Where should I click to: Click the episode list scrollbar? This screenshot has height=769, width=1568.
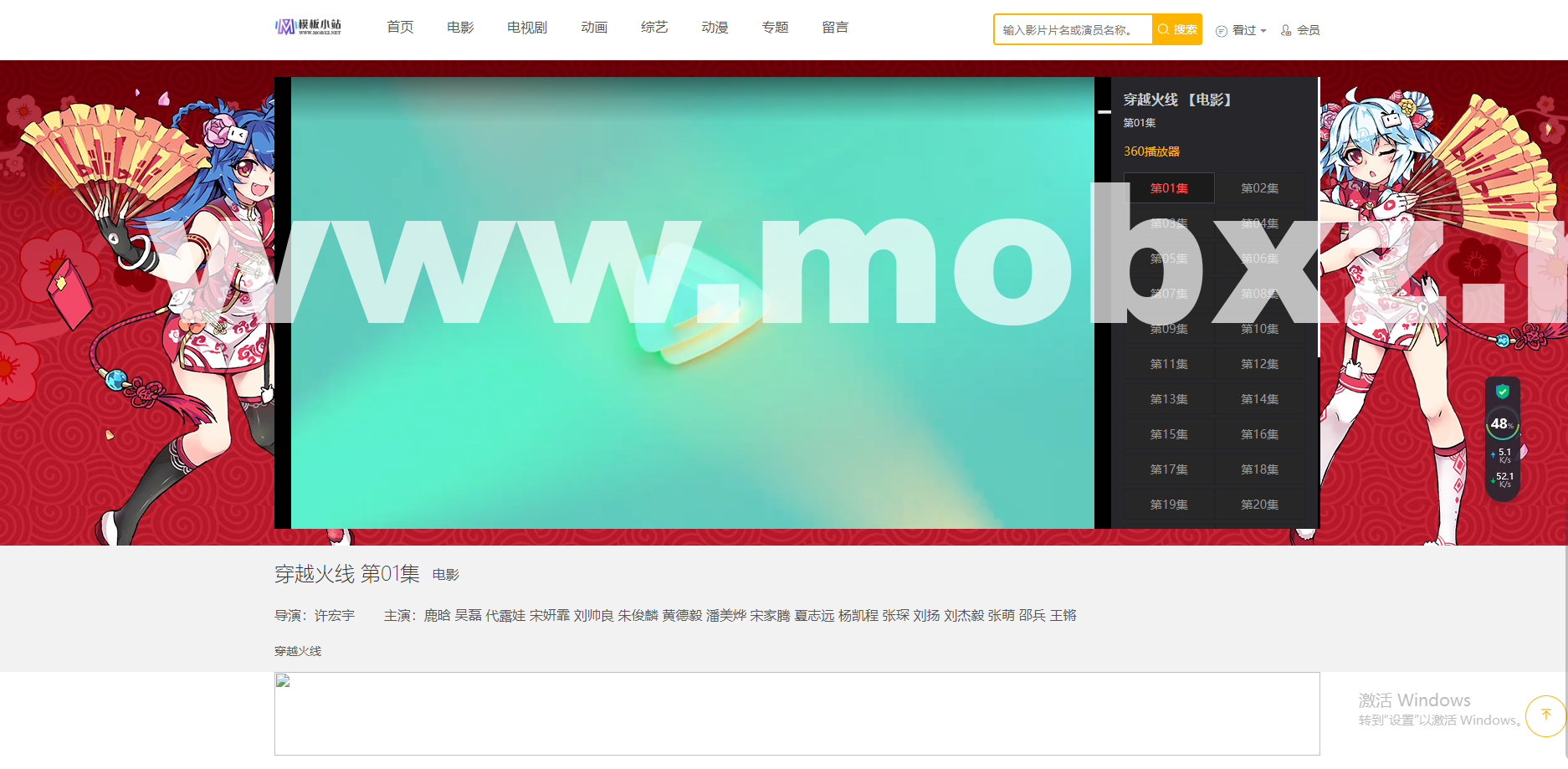coord(1318,218)
